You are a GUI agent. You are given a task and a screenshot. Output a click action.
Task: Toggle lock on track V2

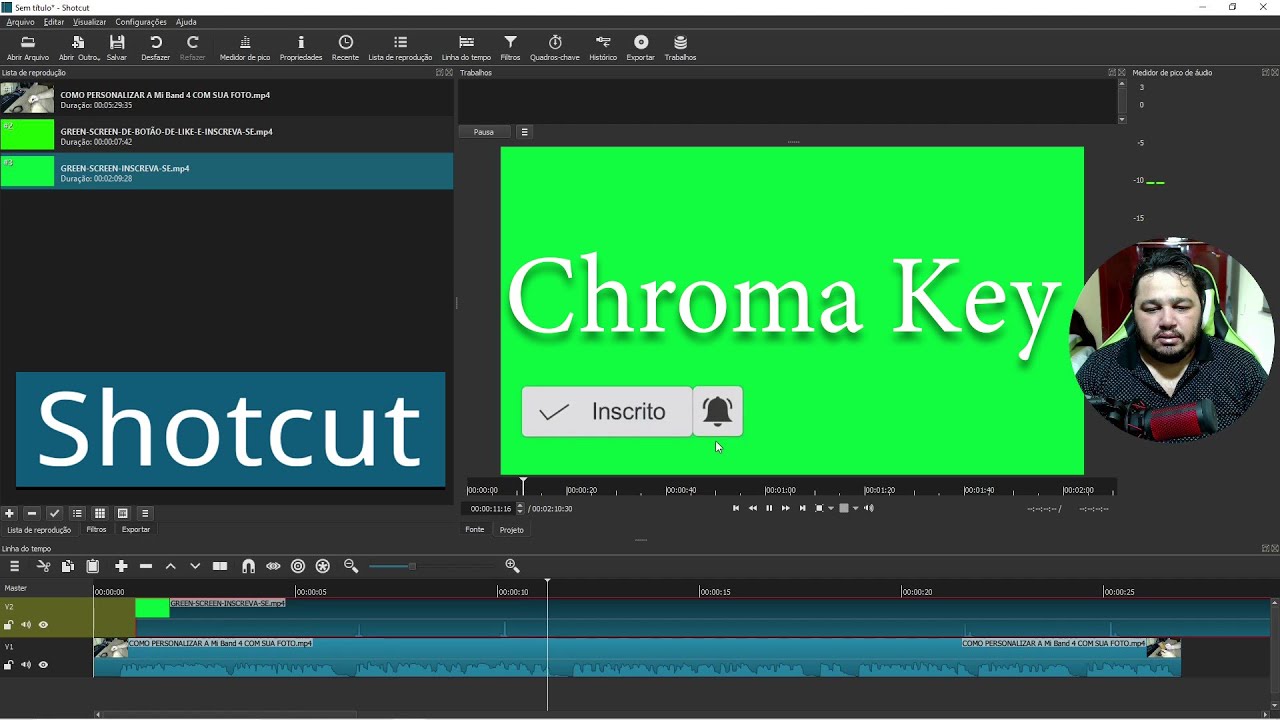pyautogui.click(x=9, y=625)
